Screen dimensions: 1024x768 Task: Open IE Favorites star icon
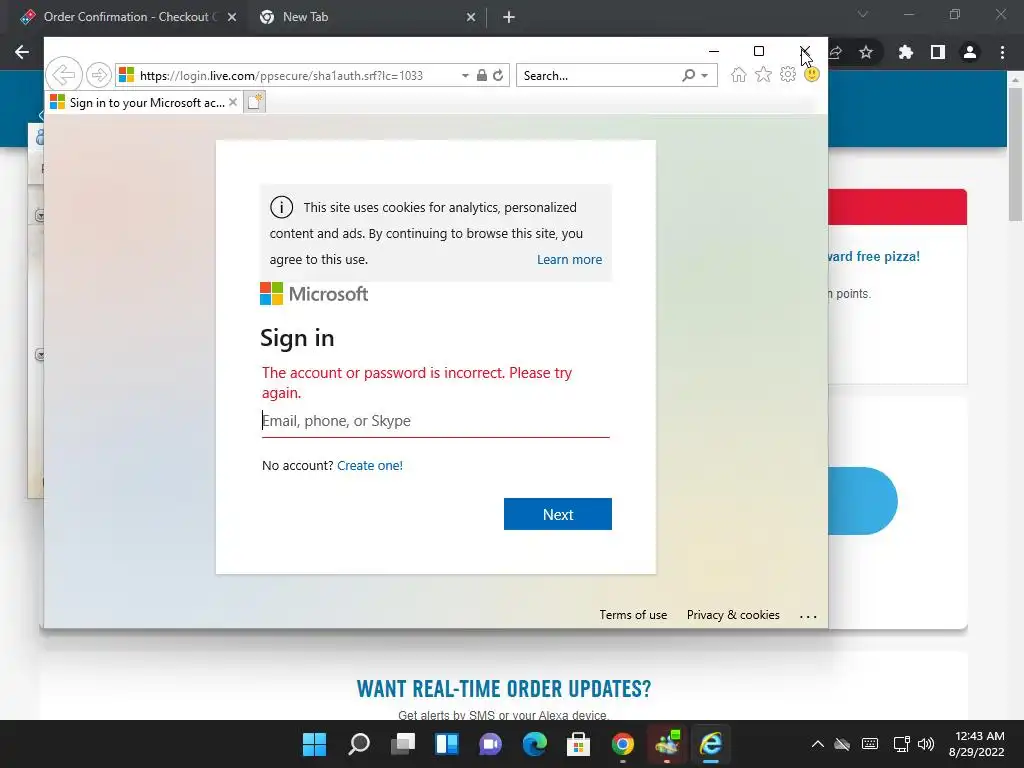763,74
